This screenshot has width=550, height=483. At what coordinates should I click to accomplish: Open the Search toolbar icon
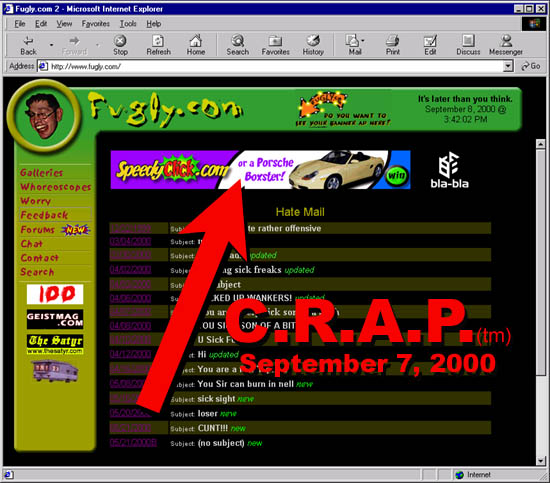tap(237, 46)
